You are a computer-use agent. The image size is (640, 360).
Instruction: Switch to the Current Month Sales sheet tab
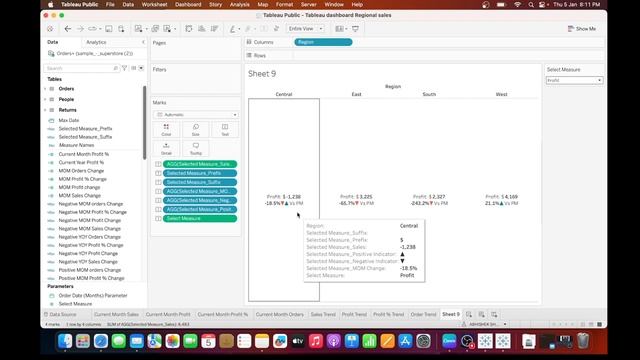tap(116, 314)
